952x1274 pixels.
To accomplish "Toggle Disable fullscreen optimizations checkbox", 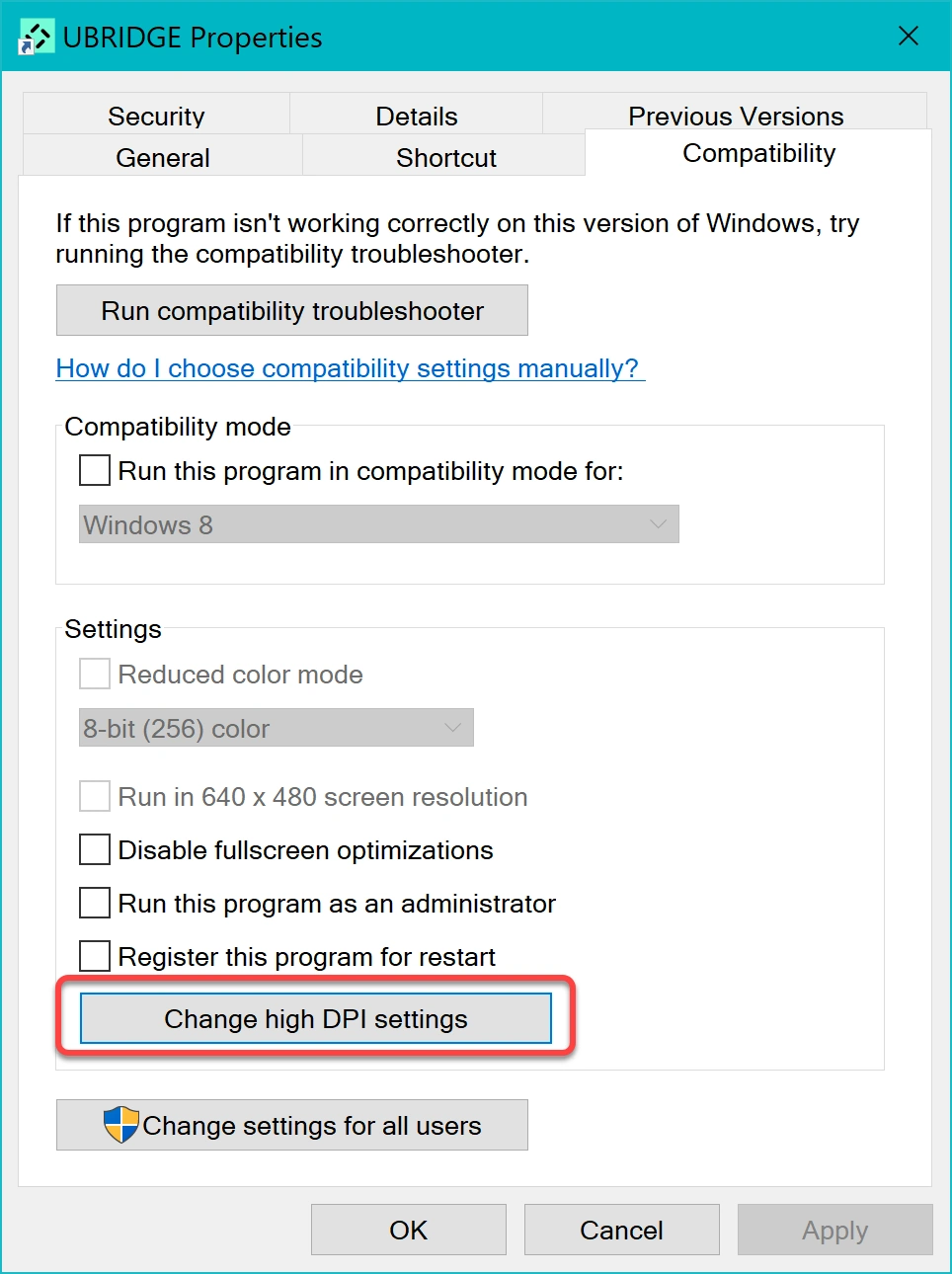I will click(x=95, y=849).
